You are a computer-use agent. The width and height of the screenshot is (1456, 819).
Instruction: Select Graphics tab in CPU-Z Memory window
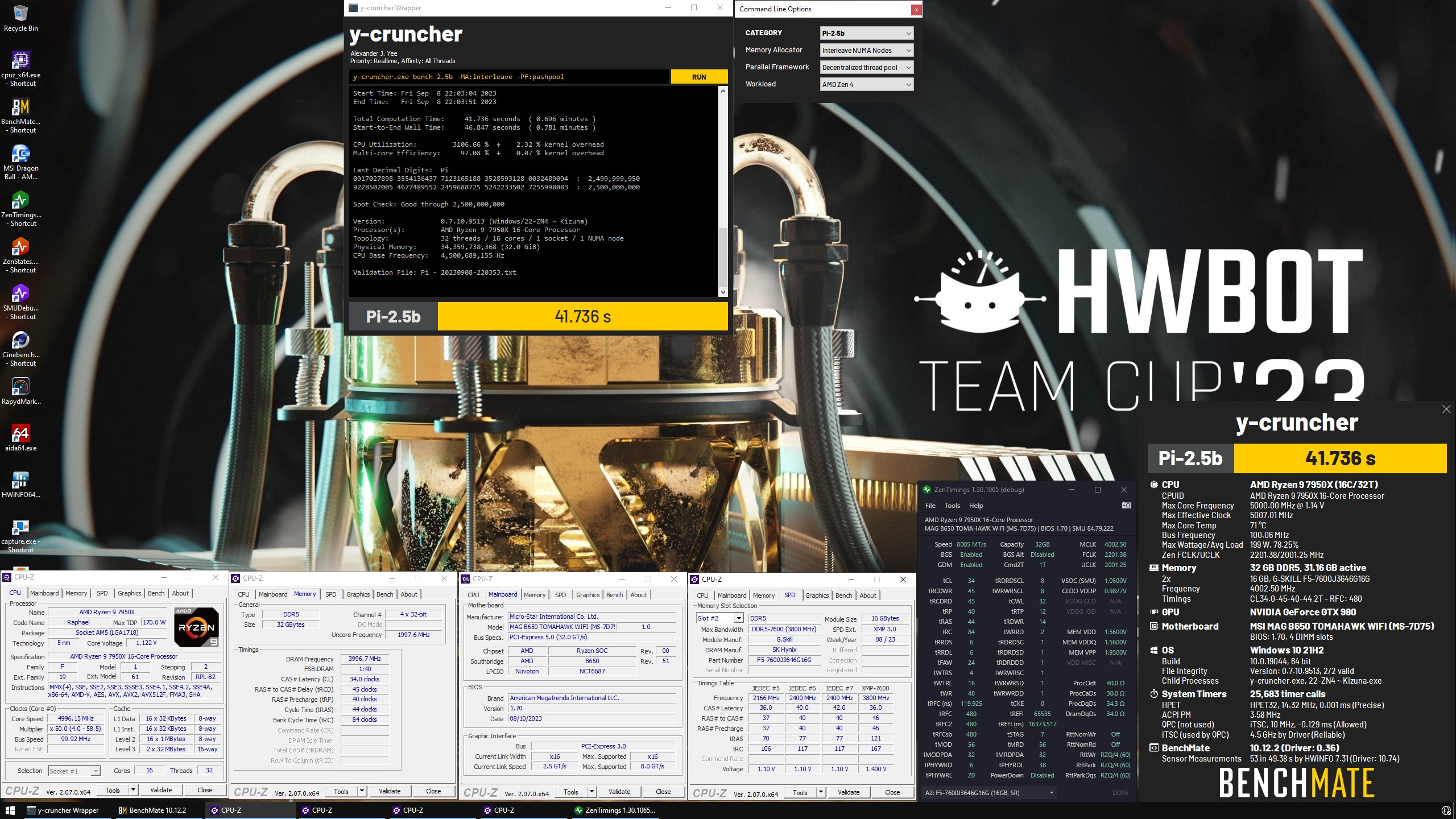(358, 594)
